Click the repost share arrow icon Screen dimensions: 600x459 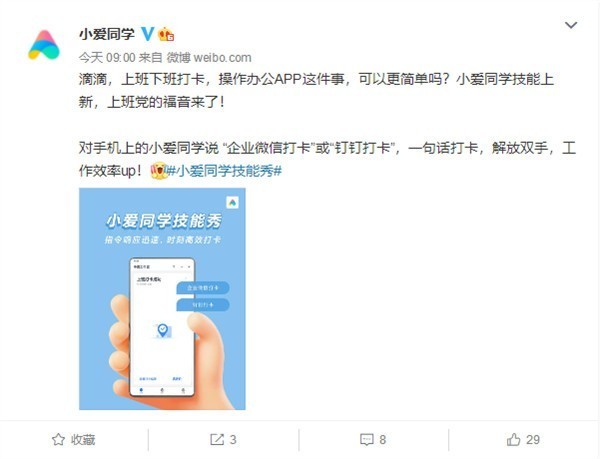217,439
